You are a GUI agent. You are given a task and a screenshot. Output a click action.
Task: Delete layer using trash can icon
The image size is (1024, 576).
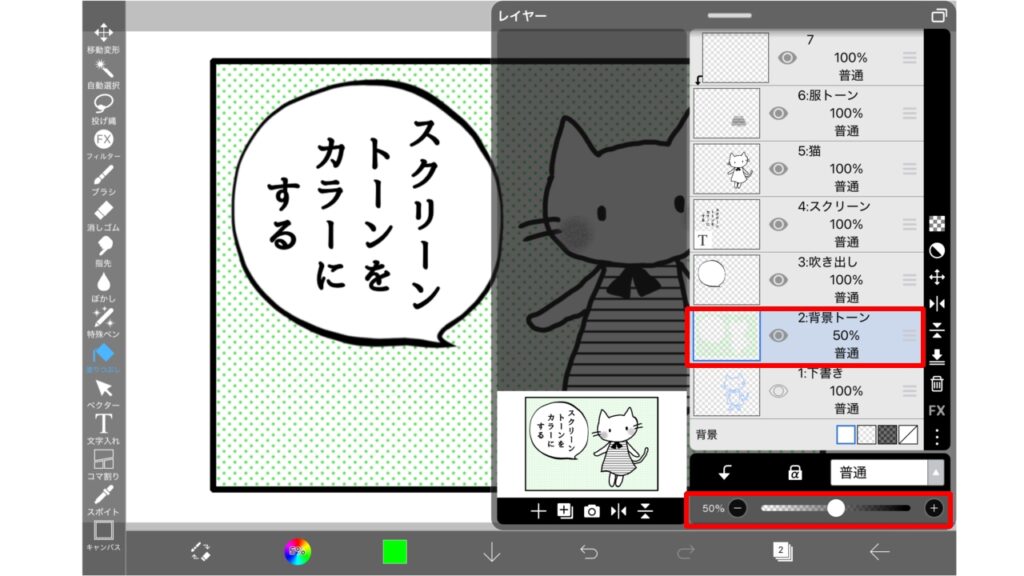937,383
